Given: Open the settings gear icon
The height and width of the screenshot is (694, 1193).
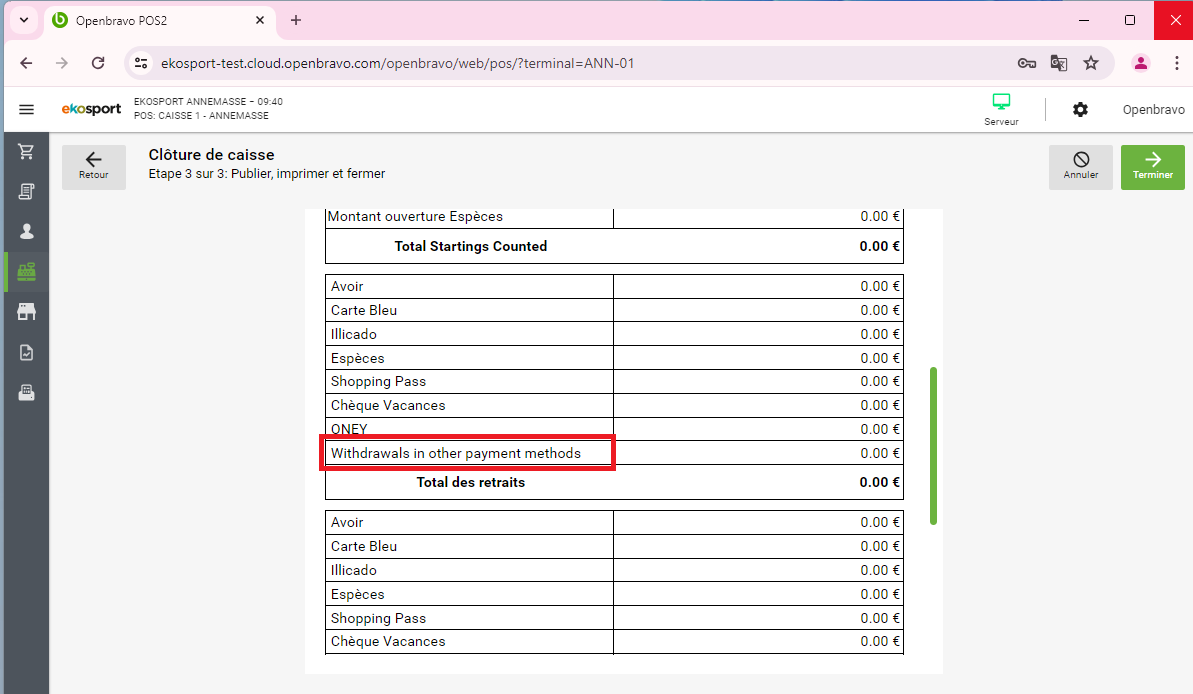Looking at the screenshot, I should pos(1080,110).
